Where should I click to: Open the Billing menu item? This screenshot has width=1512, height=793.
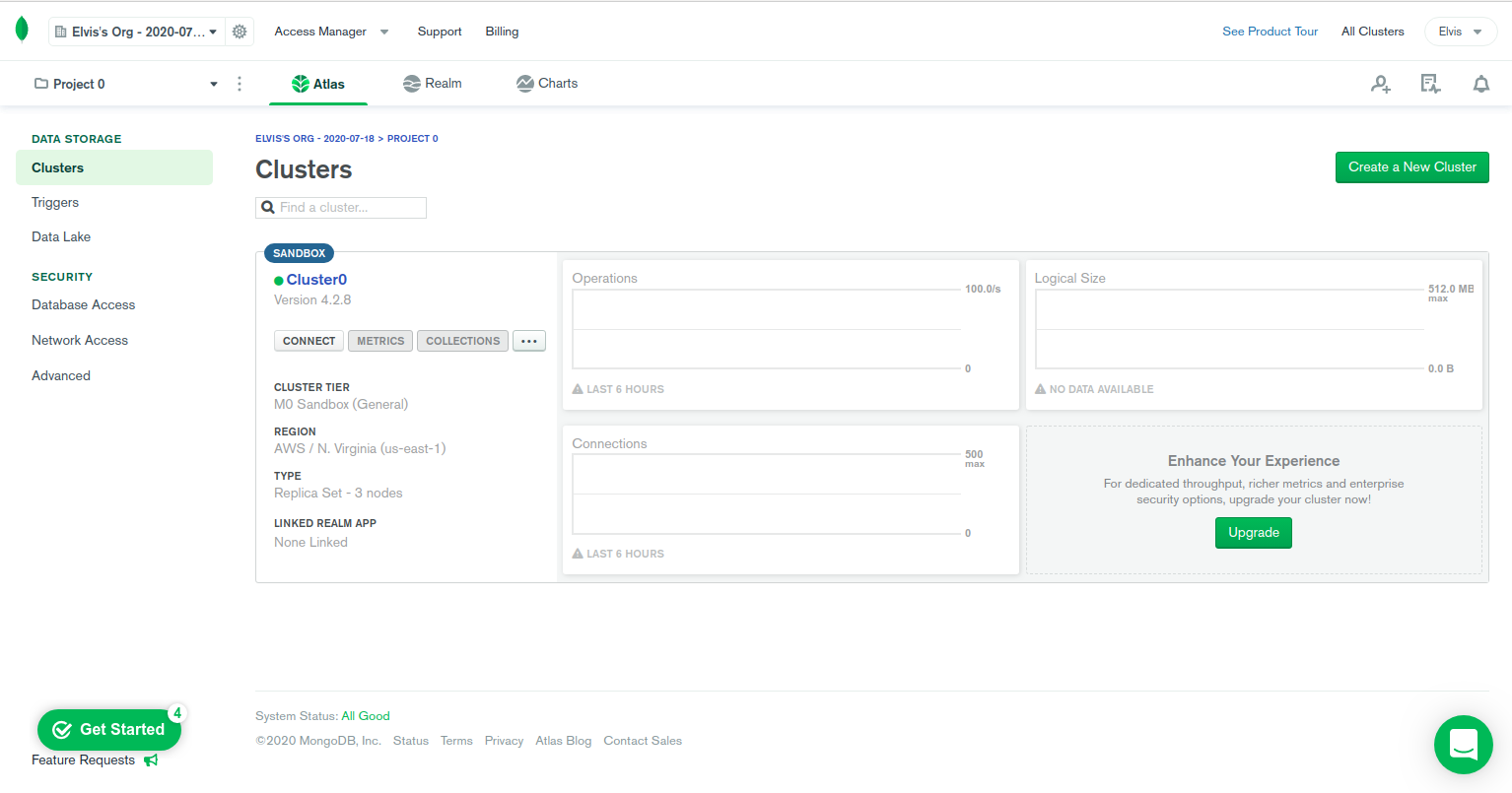pyautogui.click(x=502, y=32)
